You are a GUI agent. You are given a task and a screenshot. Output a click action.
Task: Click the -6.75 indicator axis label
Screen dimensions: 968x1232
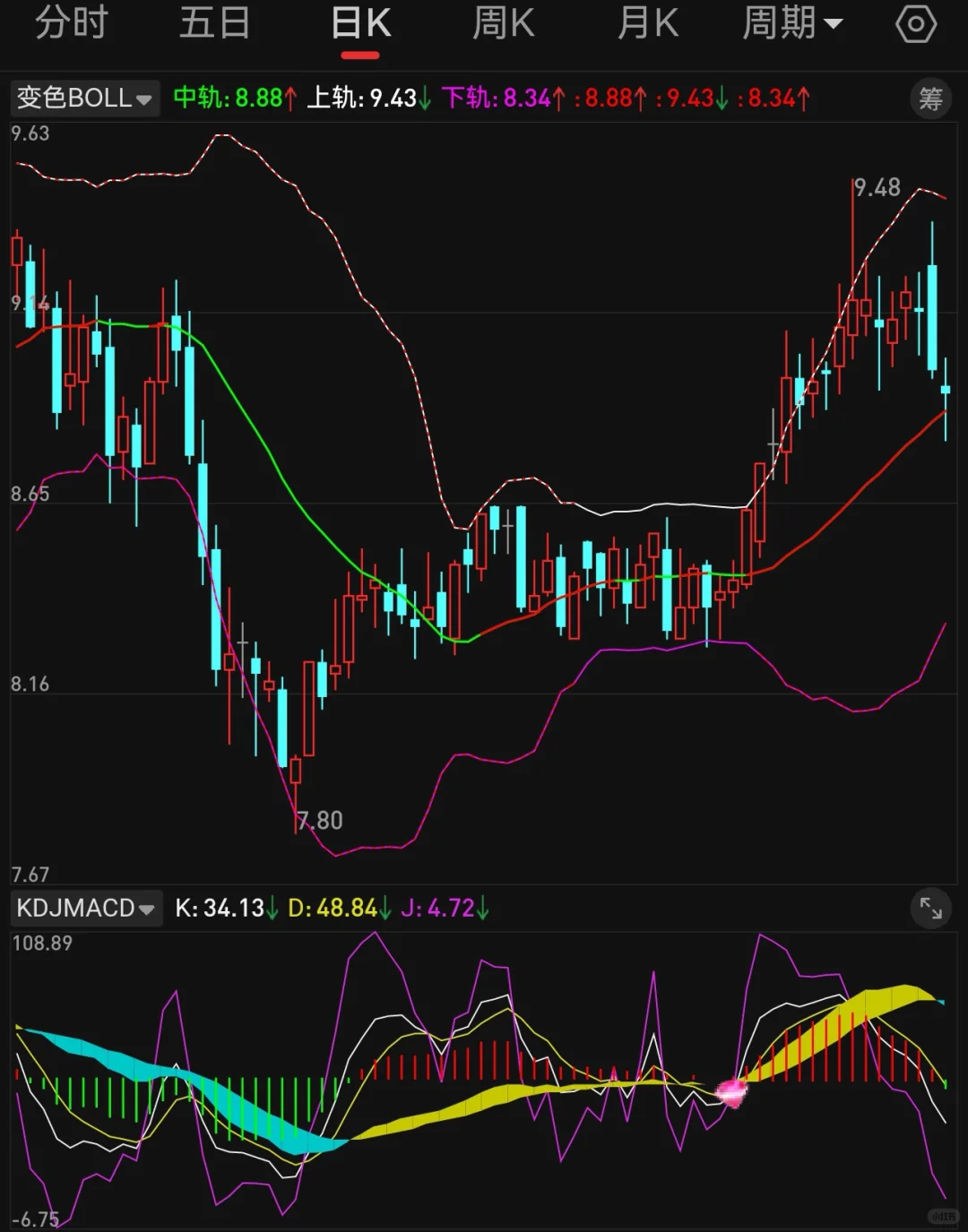point(36,1219)
